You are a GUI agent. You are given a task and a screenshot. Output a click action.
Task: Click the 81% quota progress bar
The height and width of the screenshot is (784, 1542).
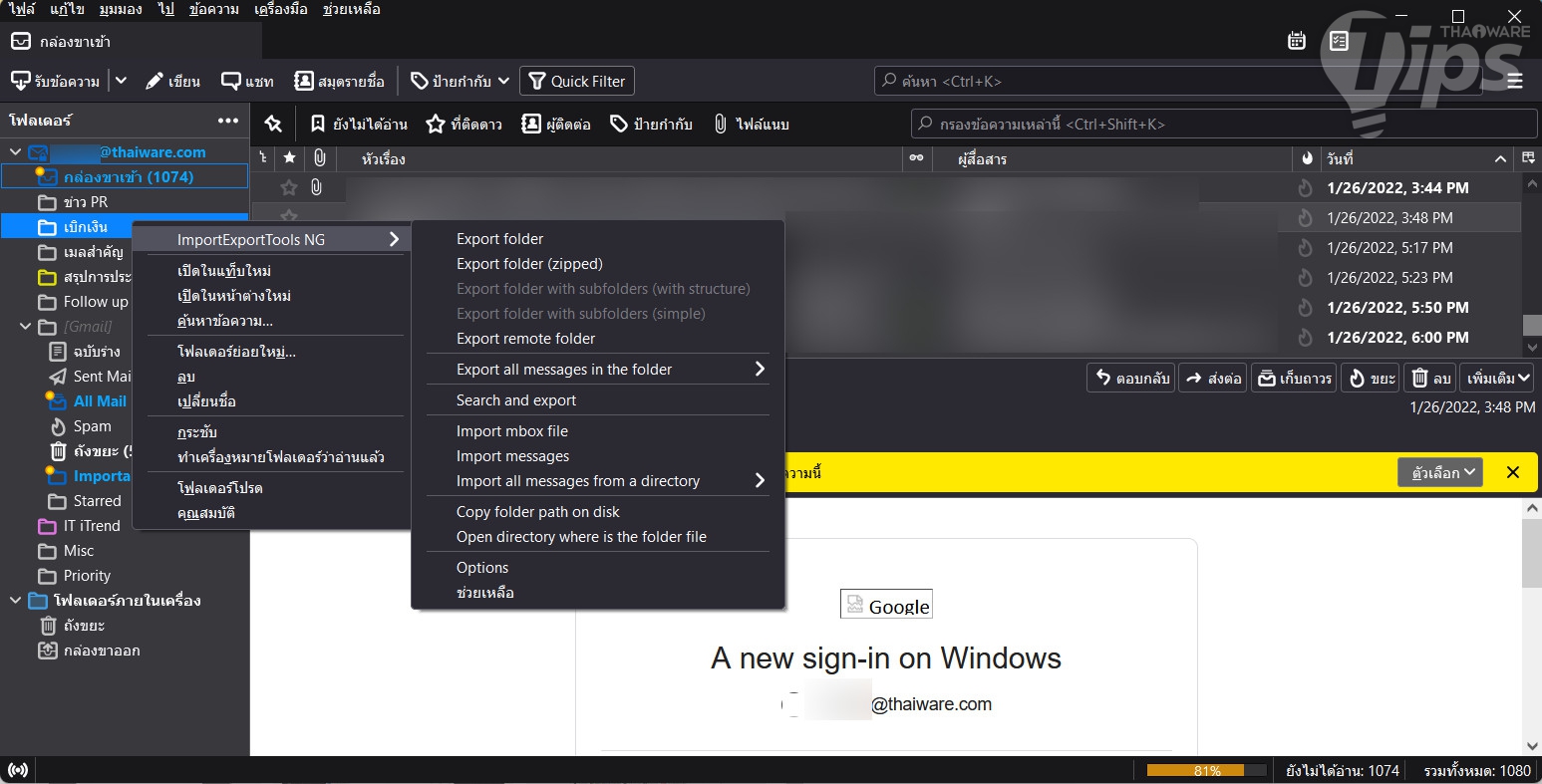pyautogui.click(x=1206, y=771)
